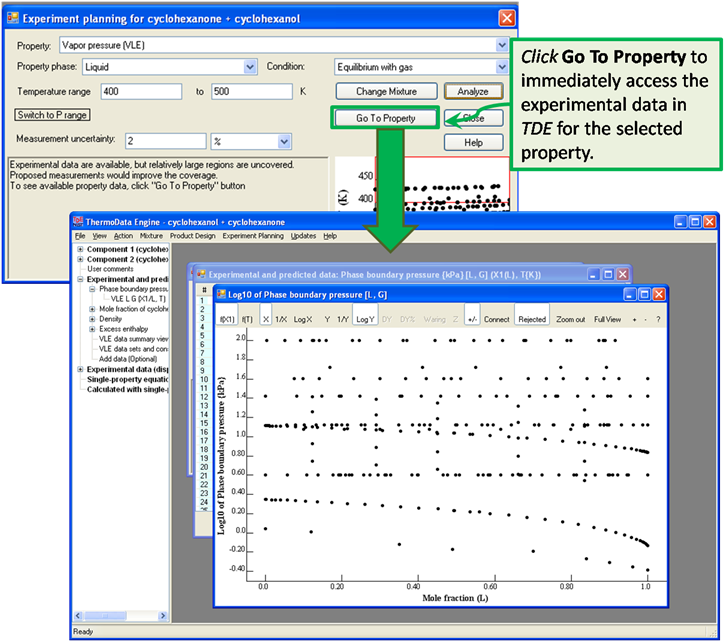Select VLE L G (X1/L, T) tree item
This screenshot has width=727, height=642.
[x=138, y=299]
